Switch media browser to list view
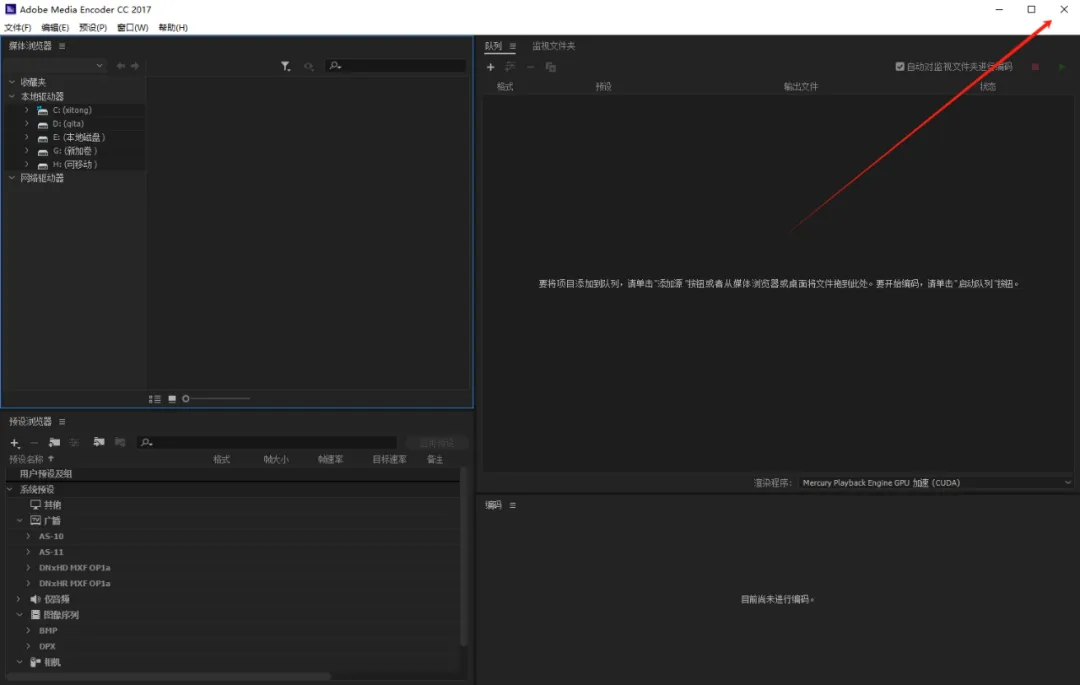This screenshot has height=685, width=1080. coord(155,399)
